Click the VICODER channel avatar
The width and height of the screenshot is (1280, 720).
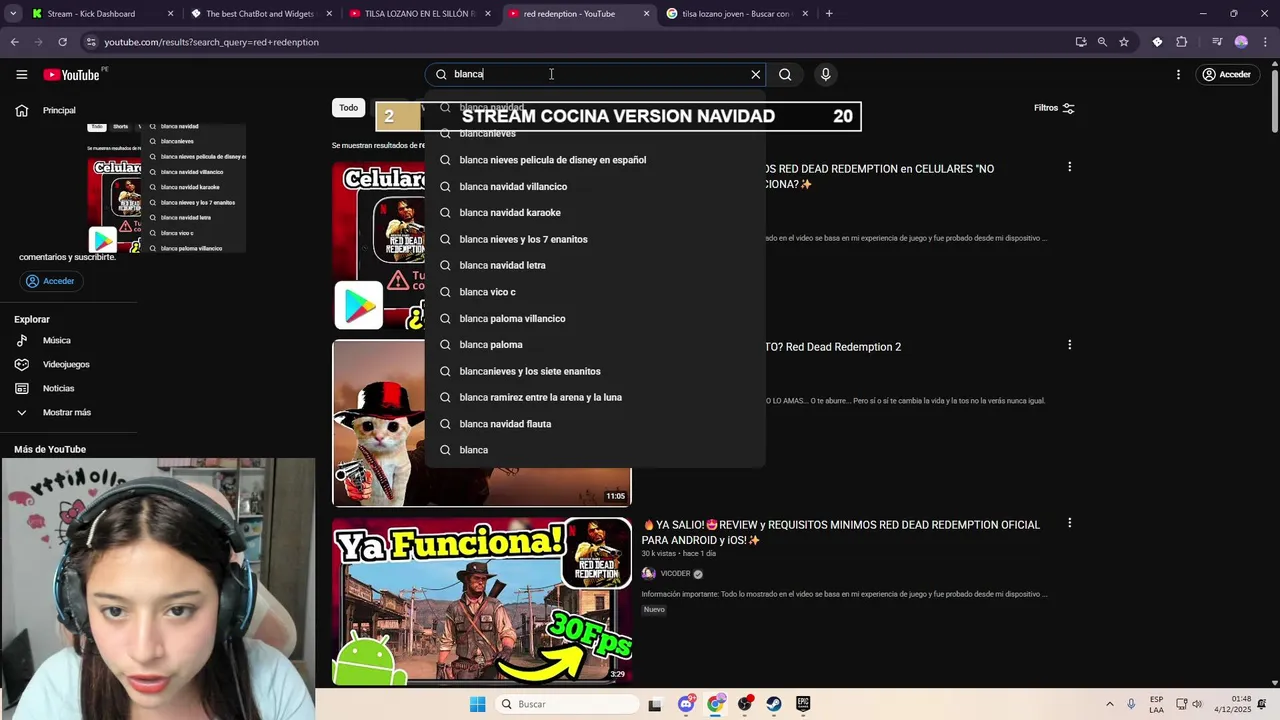pyautogui.click(x=648, y=574)
